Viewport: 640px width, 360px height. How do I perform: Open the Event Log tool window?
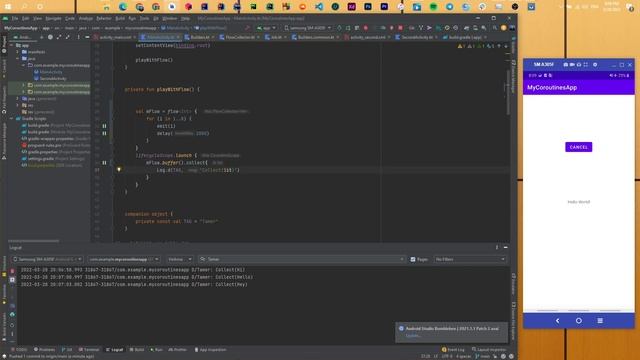coord(453,350)
